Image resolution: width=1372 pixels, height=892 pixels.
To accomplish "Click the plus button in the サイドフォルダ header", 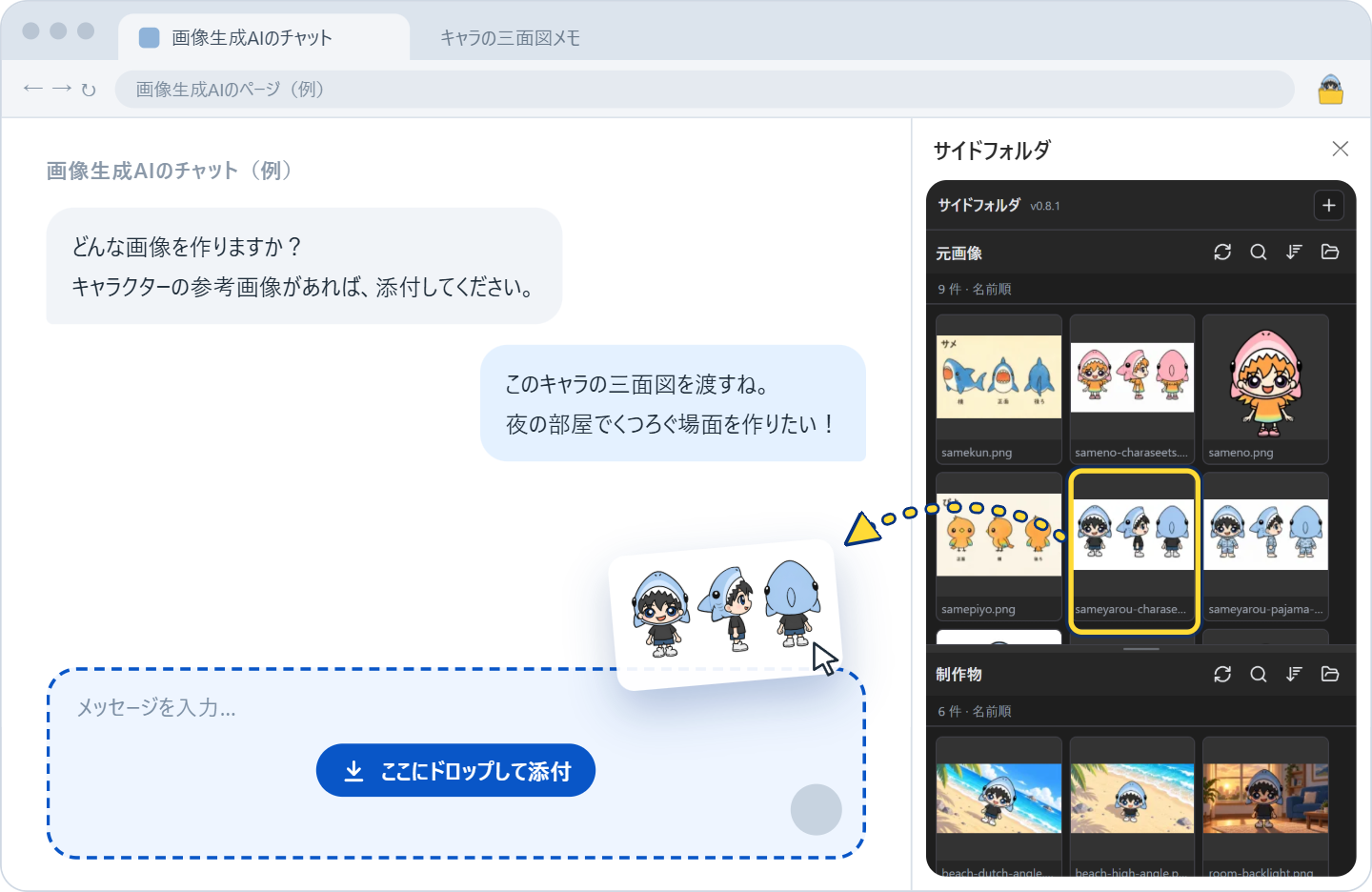I will click(1329, 205).
